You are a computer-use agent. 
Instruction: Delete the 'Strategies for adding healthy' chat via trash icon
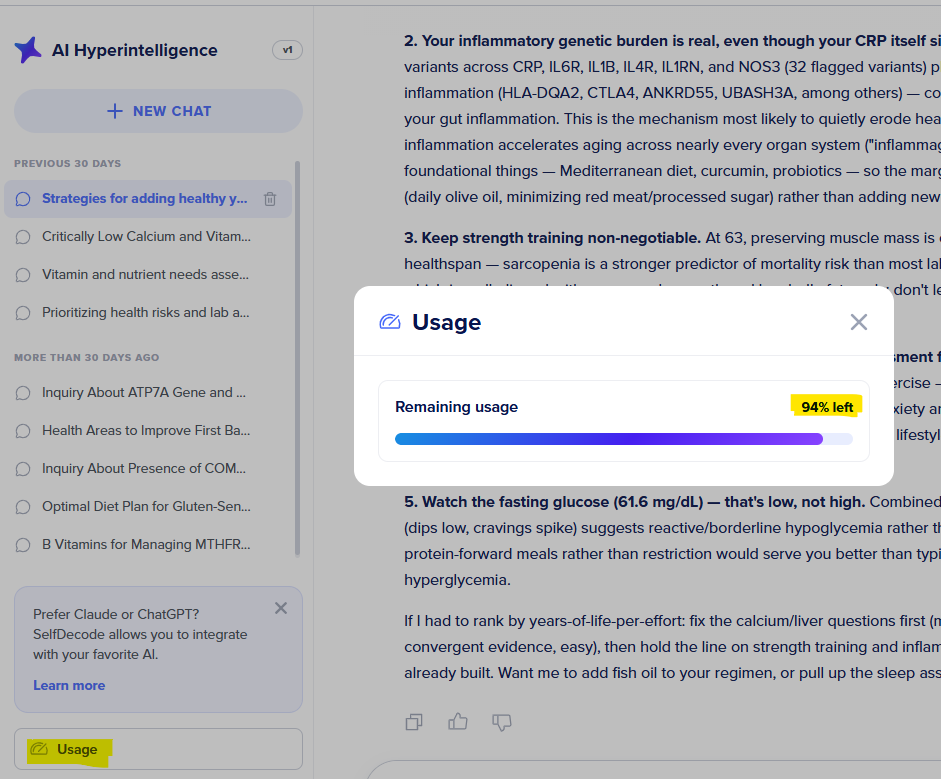270,199
